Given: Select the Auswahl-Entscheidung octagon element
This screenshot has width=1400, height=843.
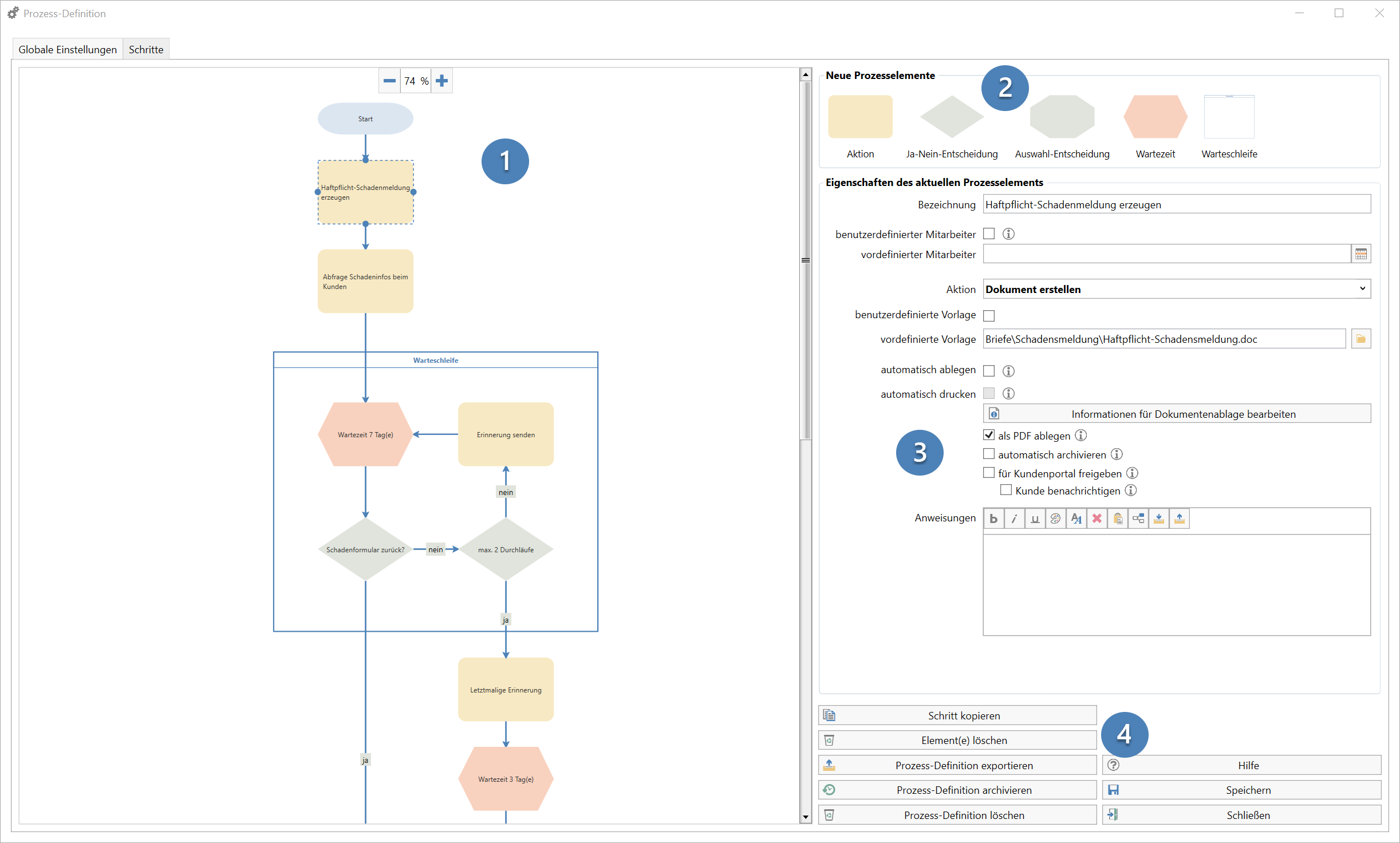Looking at the screenshot, I should [1062, 117].
